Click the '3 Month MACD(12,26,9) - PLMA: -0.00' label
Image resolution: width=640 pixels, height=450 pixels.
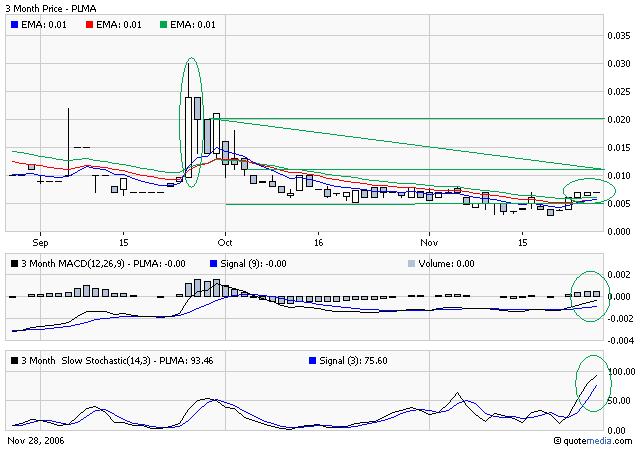(x=103, y=264)
